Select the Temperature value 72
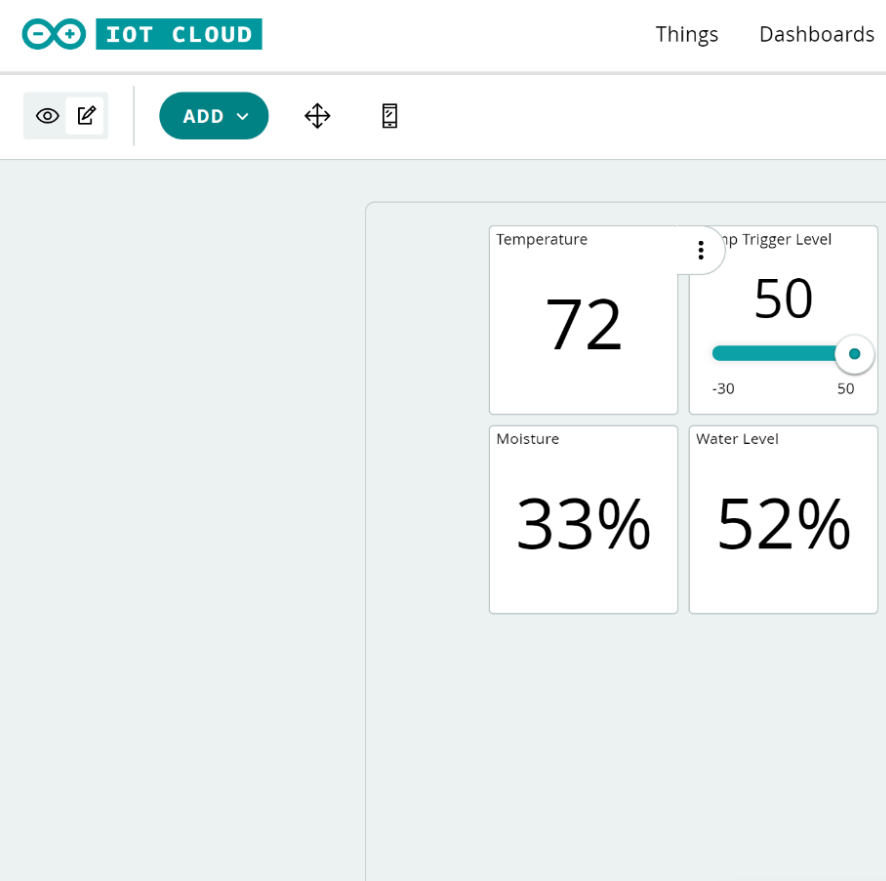The height and width of the screenshot is (881, 886). click(583, 324)
